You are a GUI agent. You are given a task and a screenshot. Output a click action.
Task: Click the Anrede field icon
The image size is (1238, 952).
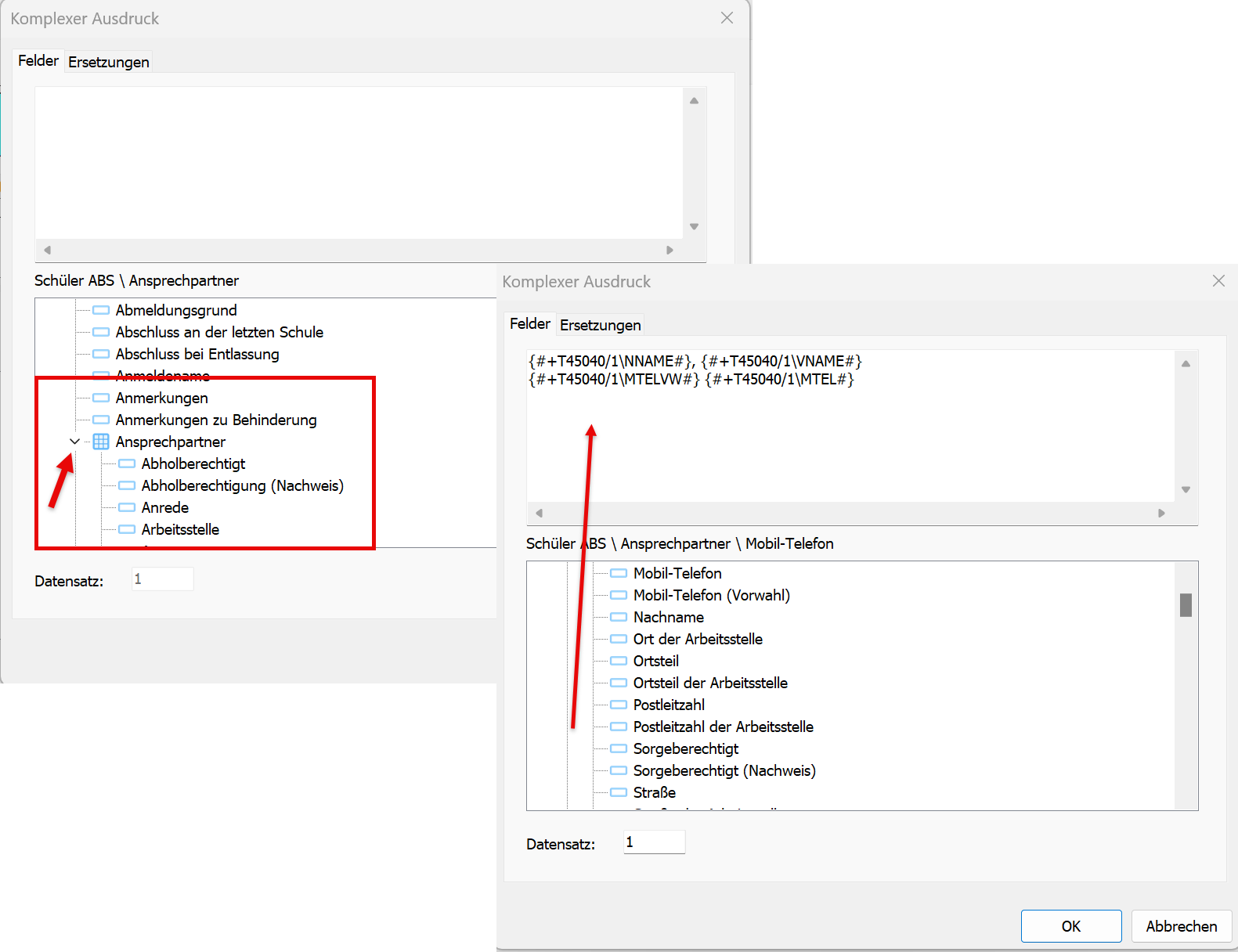(x=127, y=507)
